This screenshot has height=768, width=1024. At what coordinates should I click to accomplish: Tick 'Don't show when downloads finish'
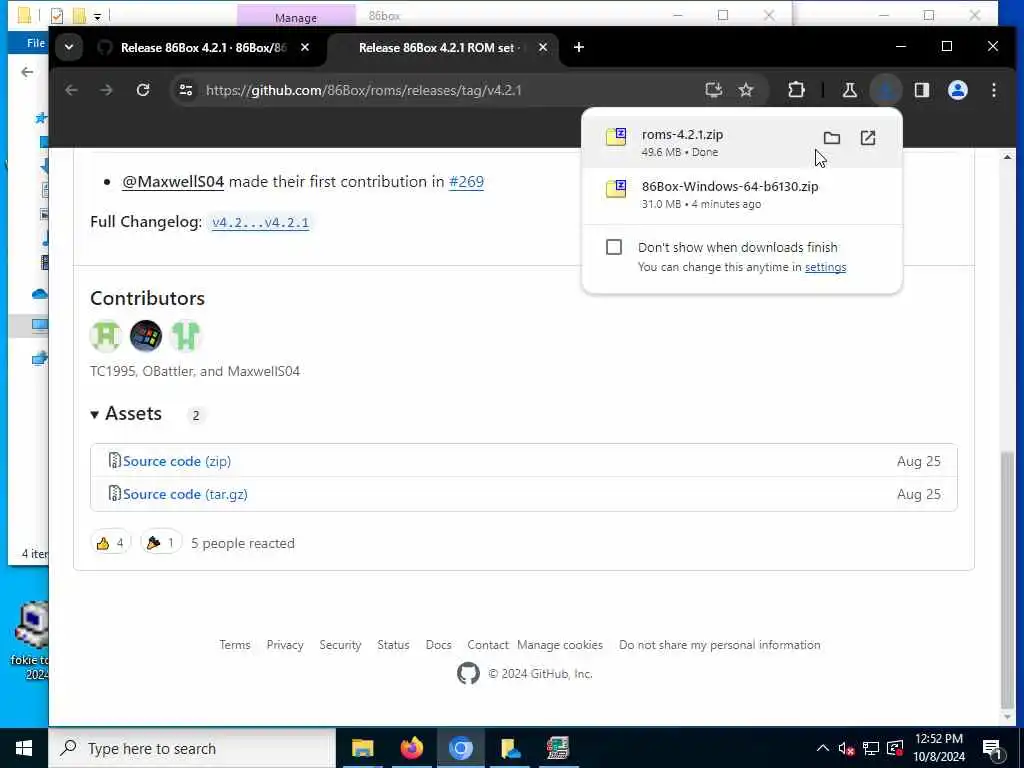point(614,247)
